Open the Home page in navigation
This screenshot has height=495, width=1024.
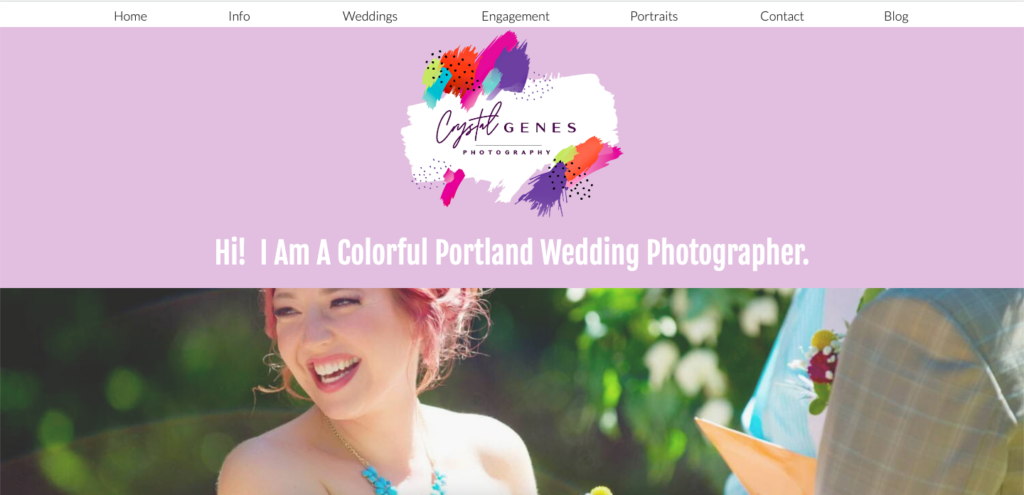click(x=130, y=16)
